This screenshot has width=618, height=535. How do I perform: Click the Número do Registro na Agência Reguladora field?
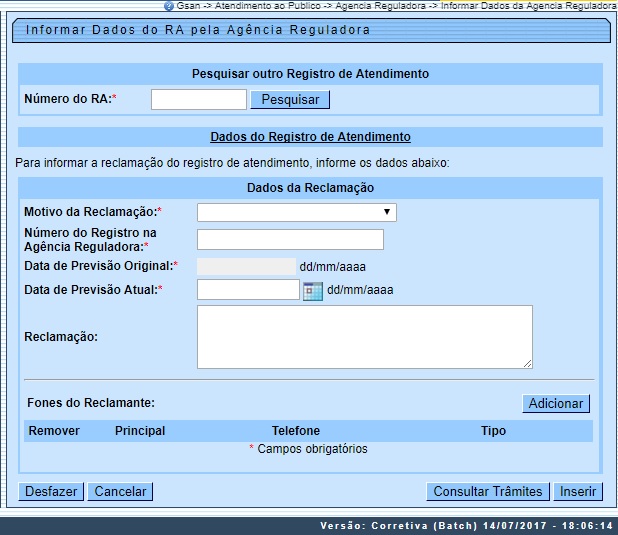click(290, 239)
